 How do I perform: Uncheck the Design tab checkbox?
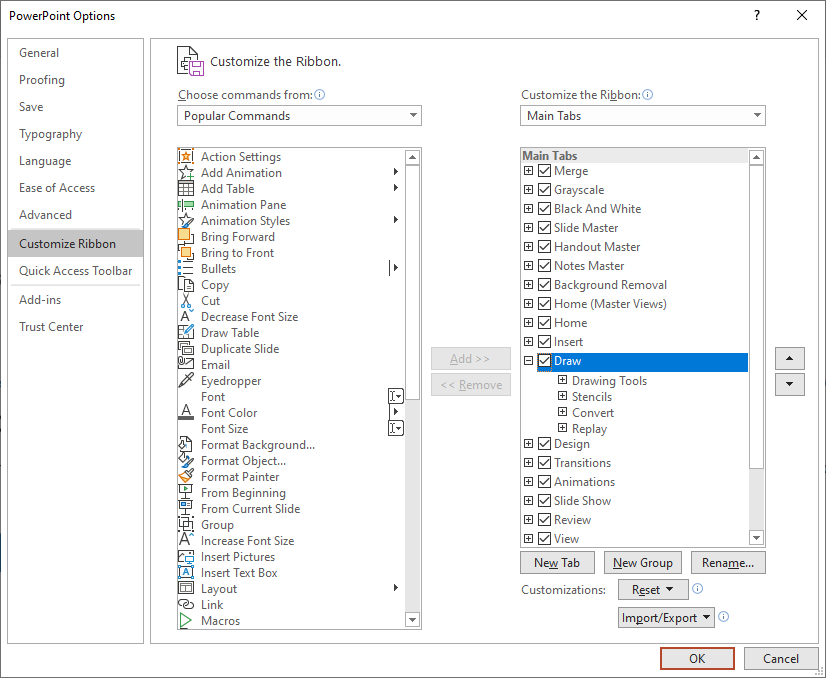pos(545,444)
